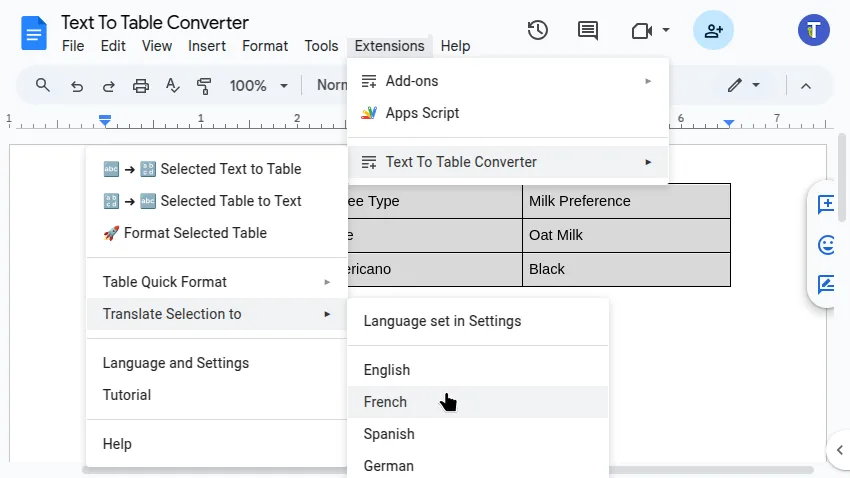Open the Insert menu

point(207,46)
